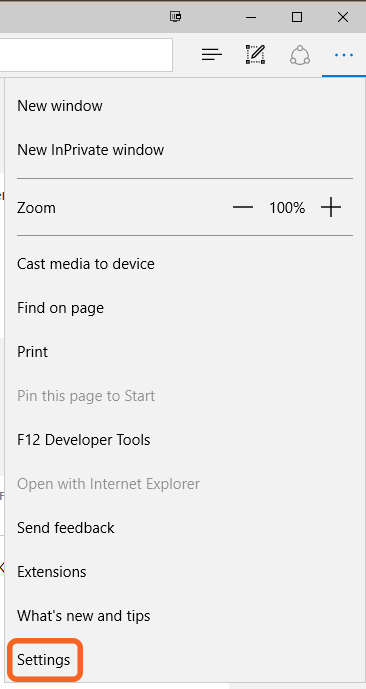
Task: Select Send feedback option
Action: tap(65, 528)
